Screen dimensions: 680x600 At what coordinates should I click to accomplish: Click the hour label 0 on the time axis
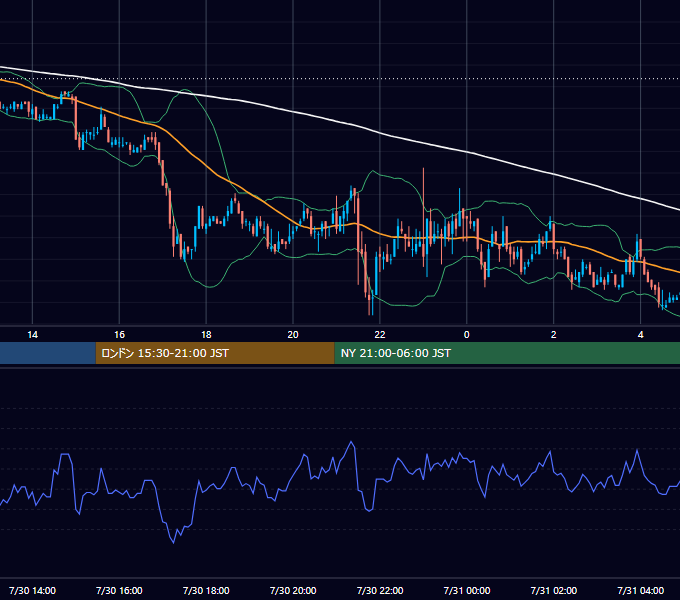point(467,335)
